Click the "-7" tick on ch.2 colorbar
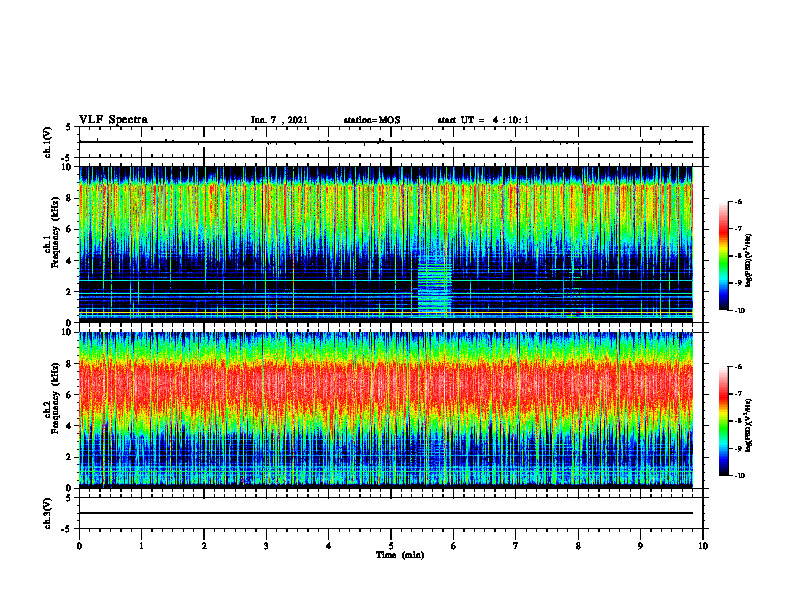The image size is (792, 612). [x=738, y=394]
